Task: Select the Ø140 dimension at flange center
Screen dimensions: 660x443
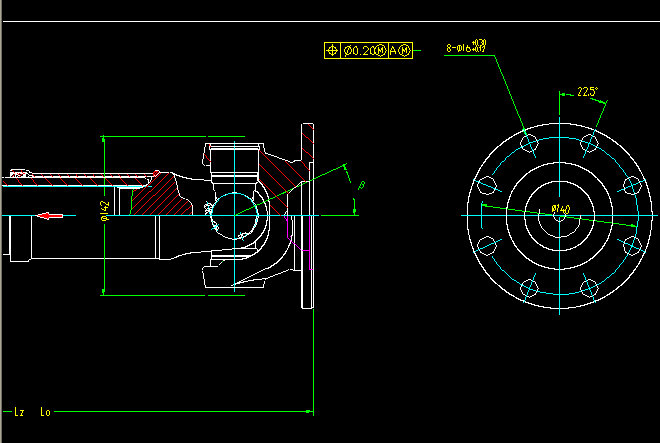Action: [560, 210]
